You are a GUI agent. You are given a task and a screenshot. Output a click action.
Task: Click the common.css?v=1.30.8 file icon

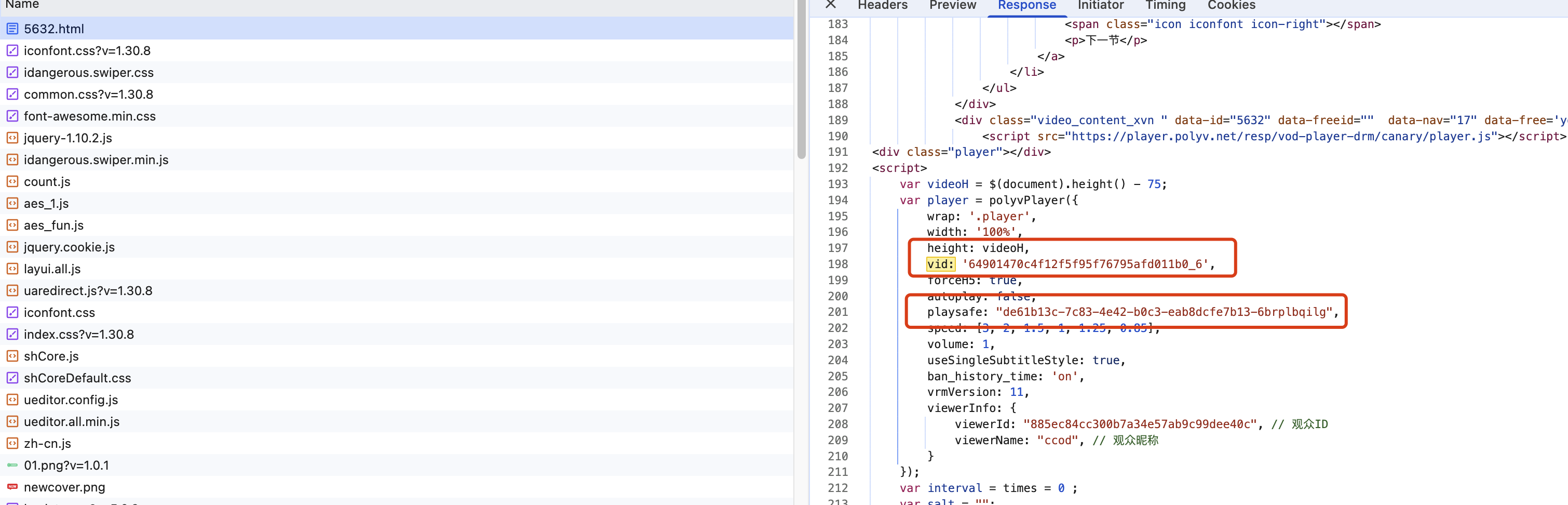click(x=12, y=95)
